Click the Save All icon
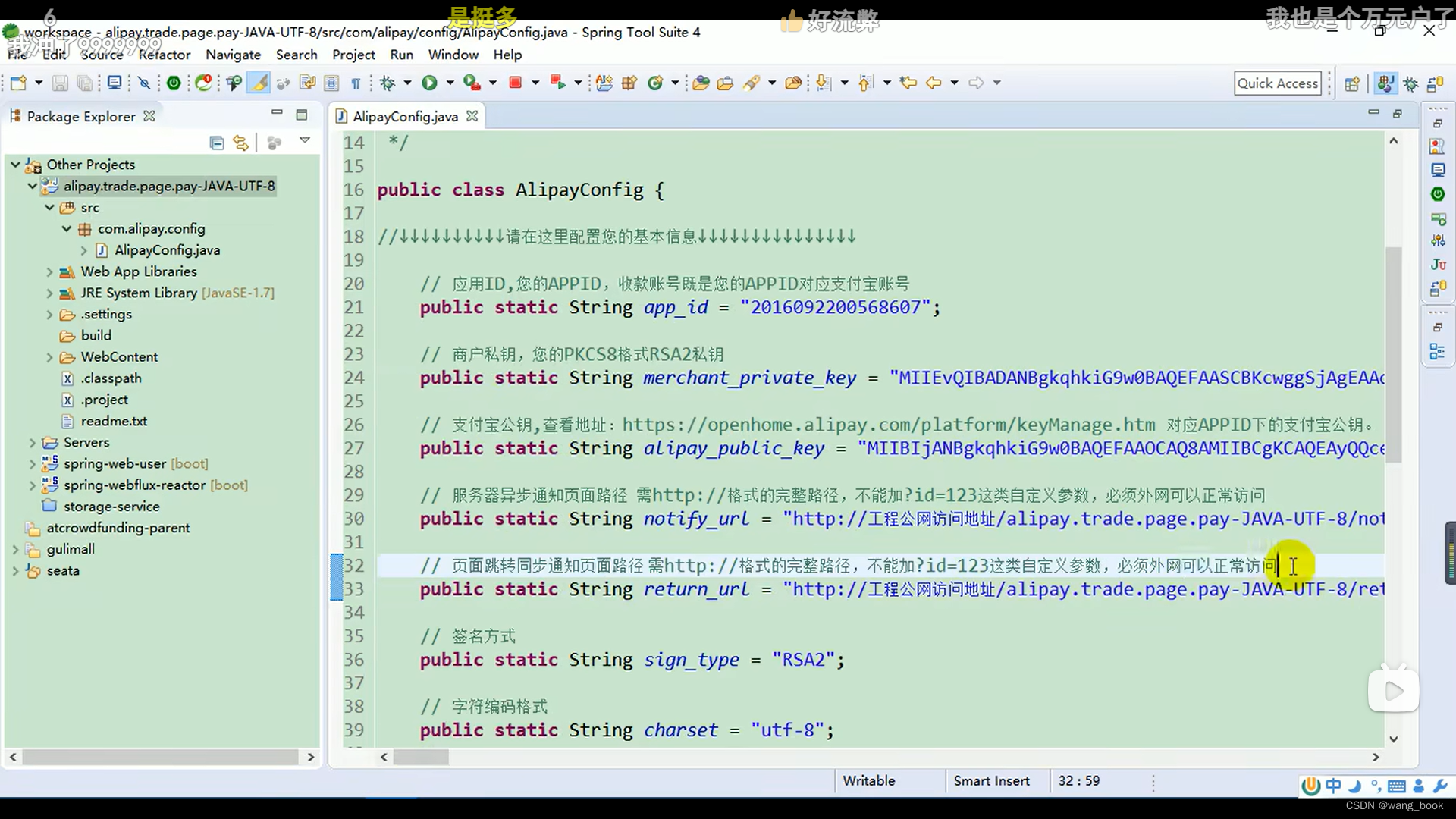This screenshot has height=819, width=1456. pos(84,83)
